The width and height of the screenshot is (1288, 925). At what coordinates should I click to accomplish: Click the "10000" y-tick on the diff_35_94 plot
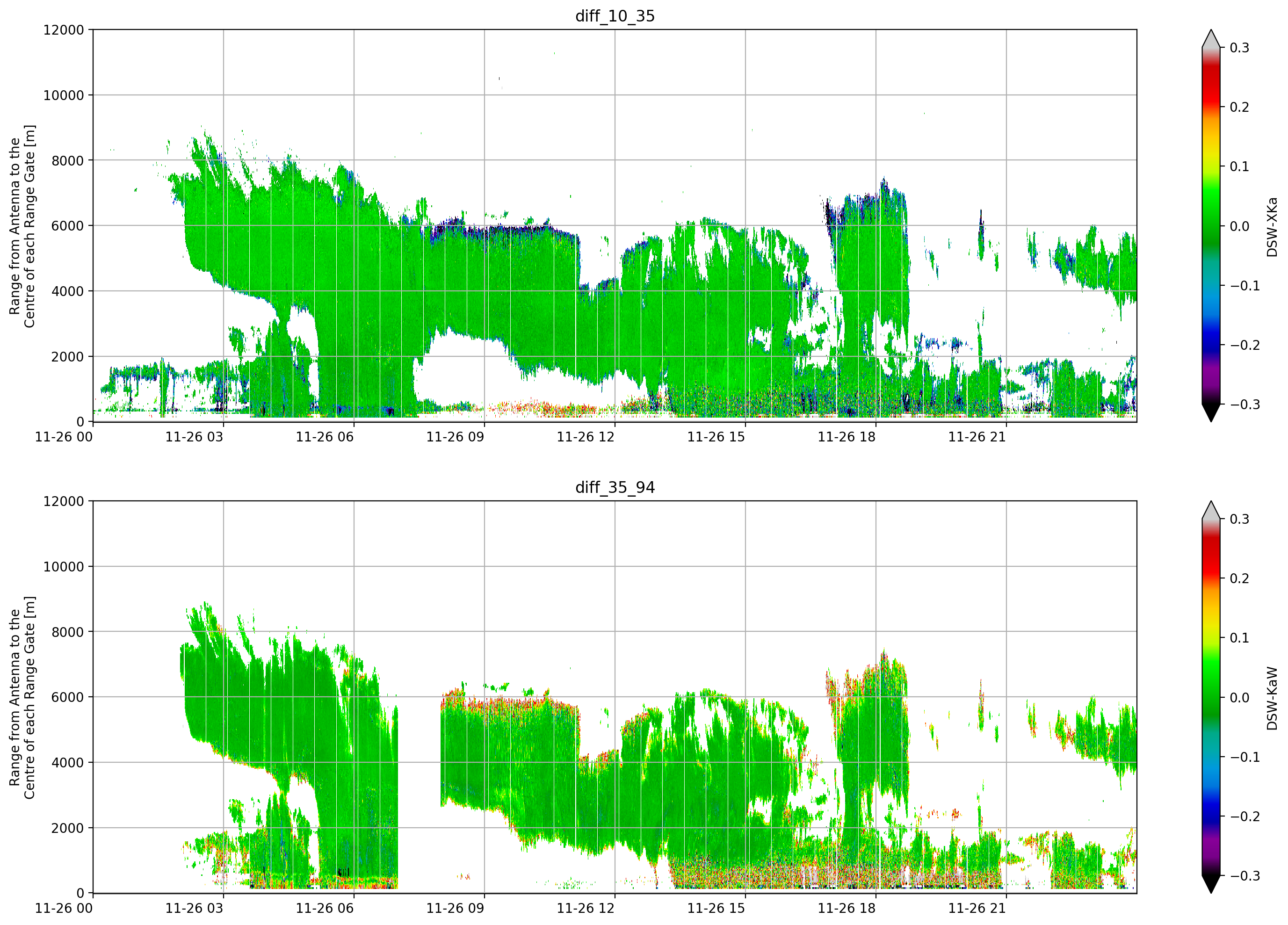click(x=64, y=567)
